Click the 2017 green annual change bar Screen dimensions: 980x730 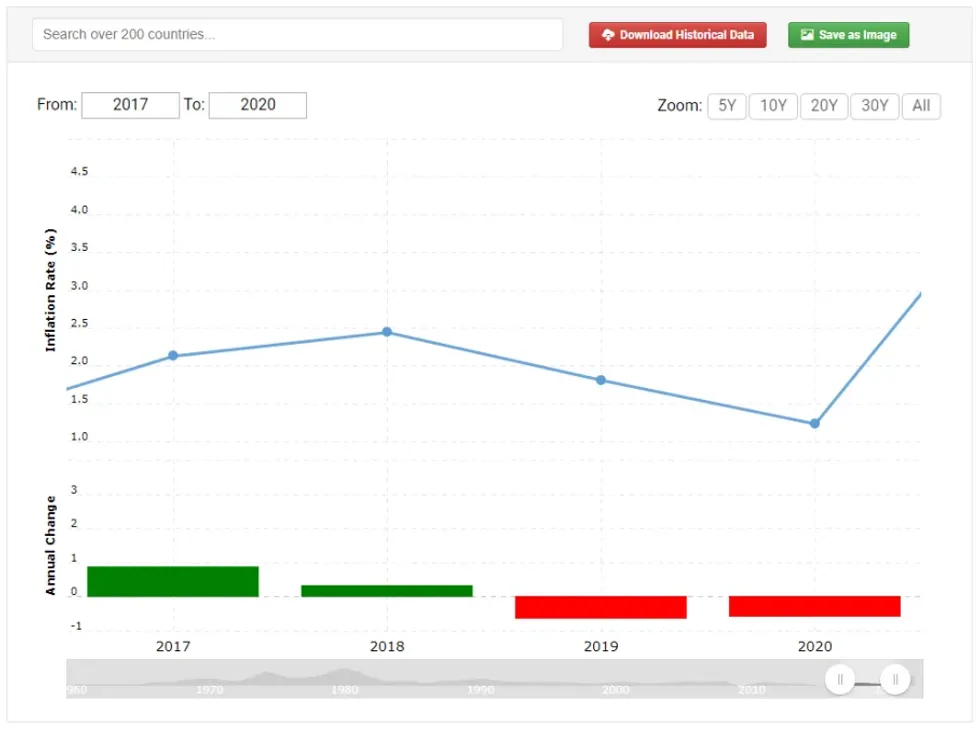pos(173,582)
